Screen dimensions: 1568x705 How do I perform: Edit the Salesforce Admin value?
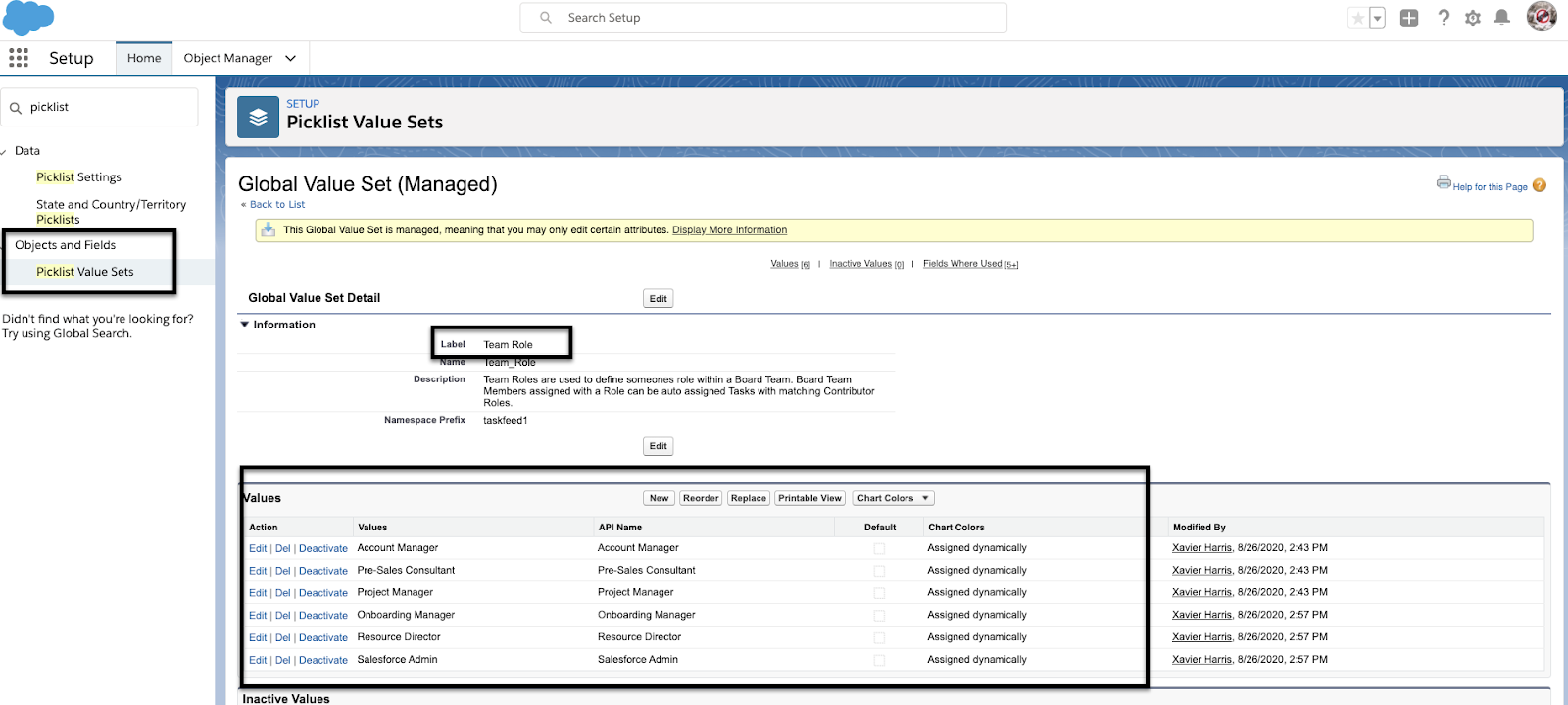pyautogui.click(x=258, y=661)
